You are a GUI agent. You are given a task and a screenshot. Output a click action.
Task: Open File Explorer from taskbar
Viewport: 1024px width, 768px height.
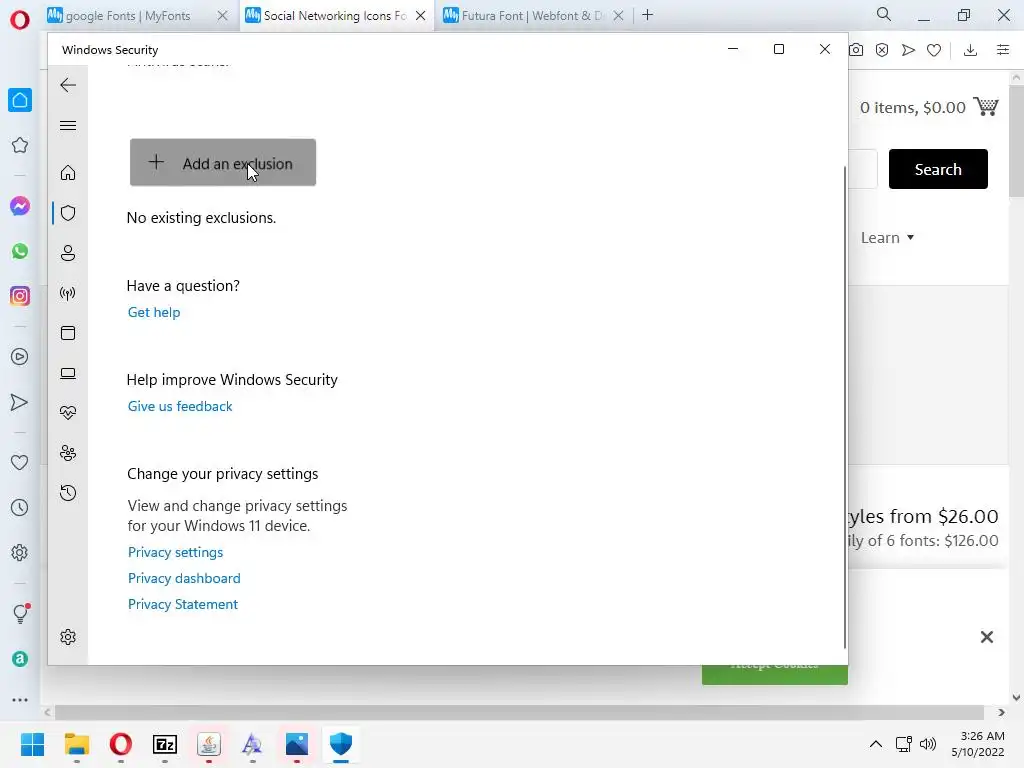(x=76, y=744)
